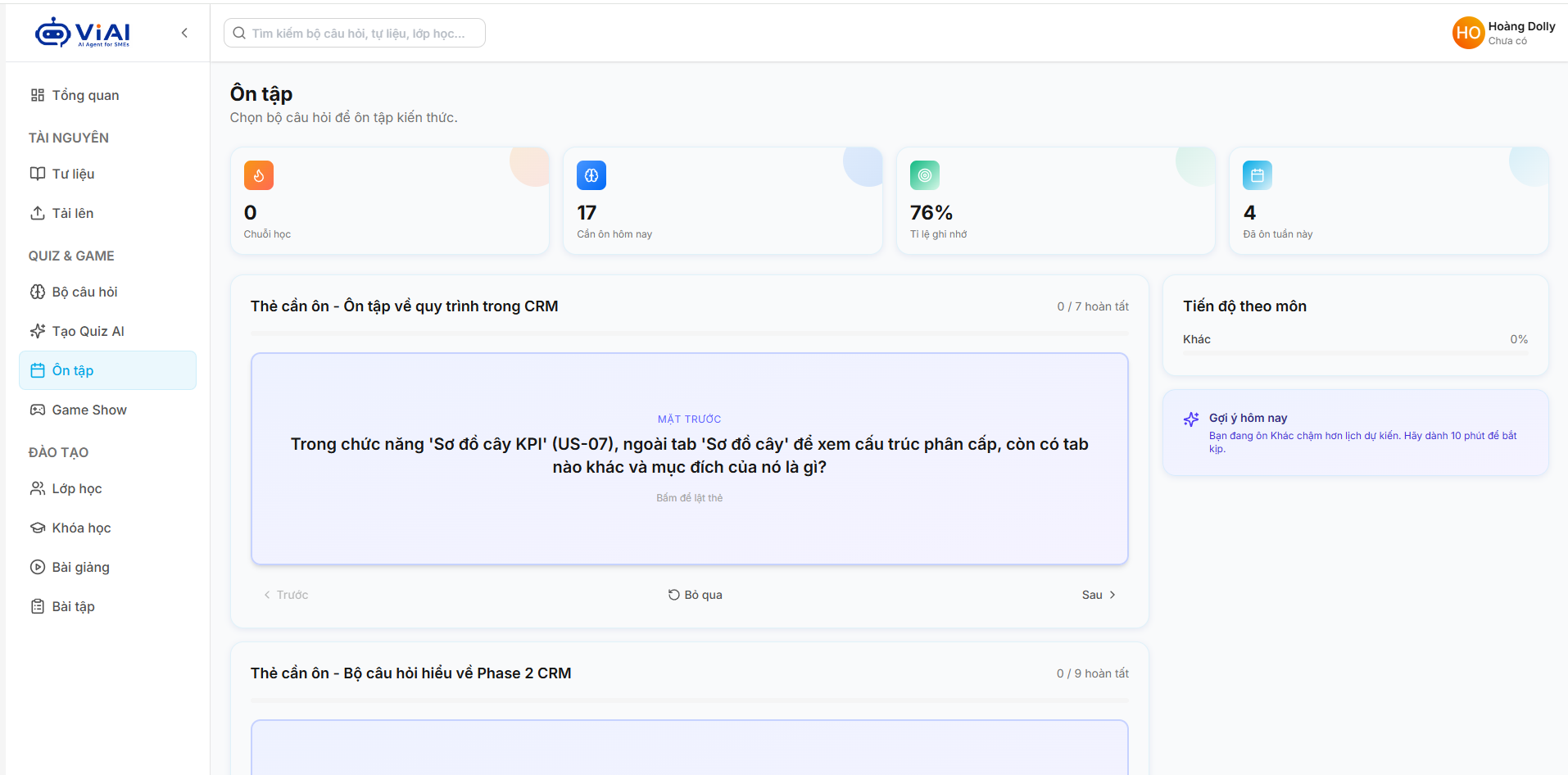Screen dimensions: 1568x775
Task: Go to next card with Sau
Action: point(1099,595)
